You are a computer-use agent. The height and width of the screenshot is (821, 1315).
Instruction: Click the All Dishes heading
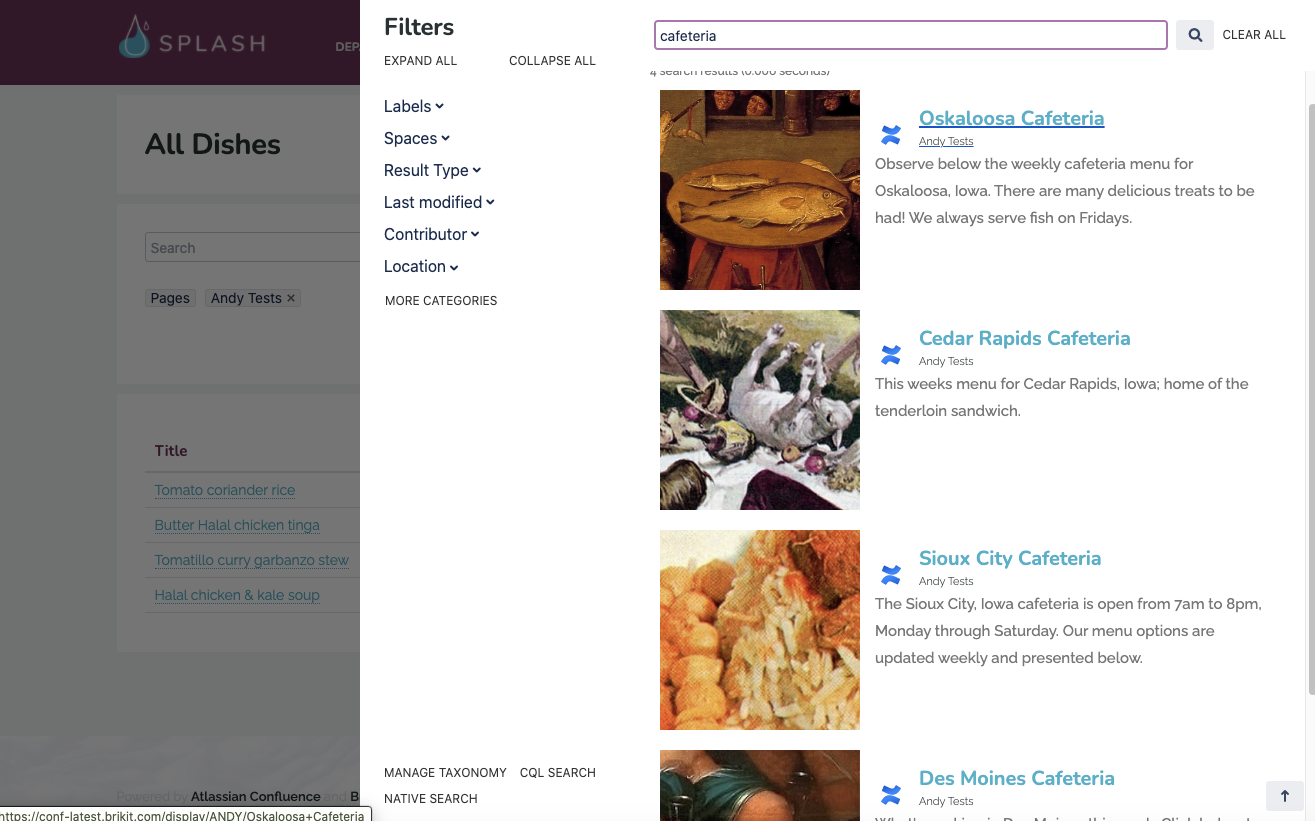(213, 144)
